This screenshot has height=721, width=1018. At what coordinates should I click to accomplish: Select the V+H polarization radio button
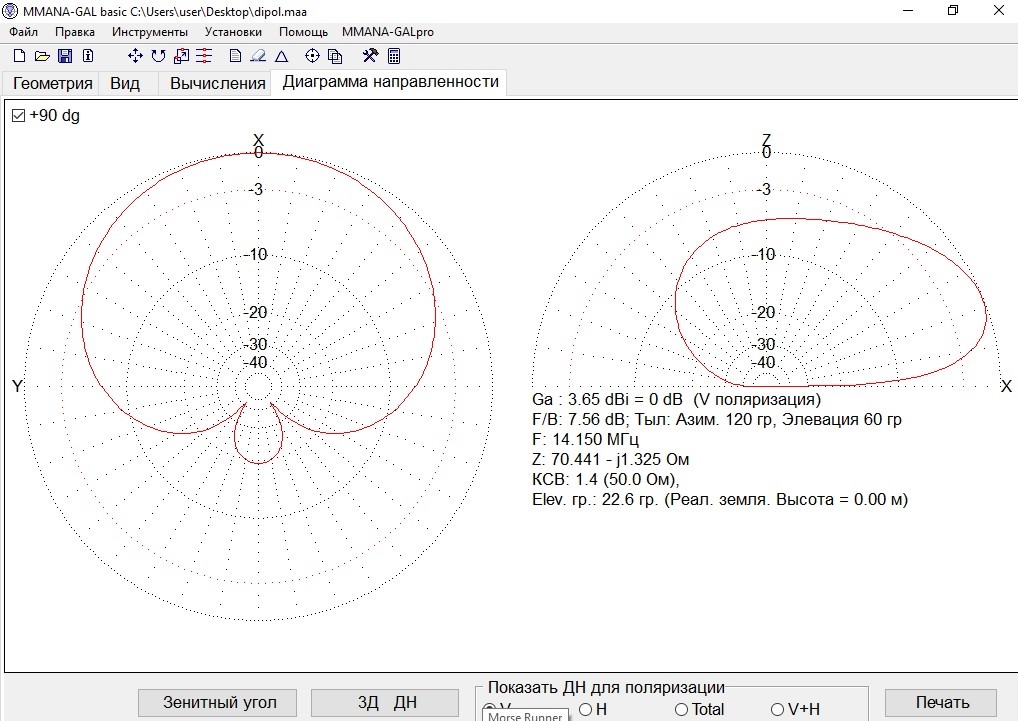click(x=777, y=709)
